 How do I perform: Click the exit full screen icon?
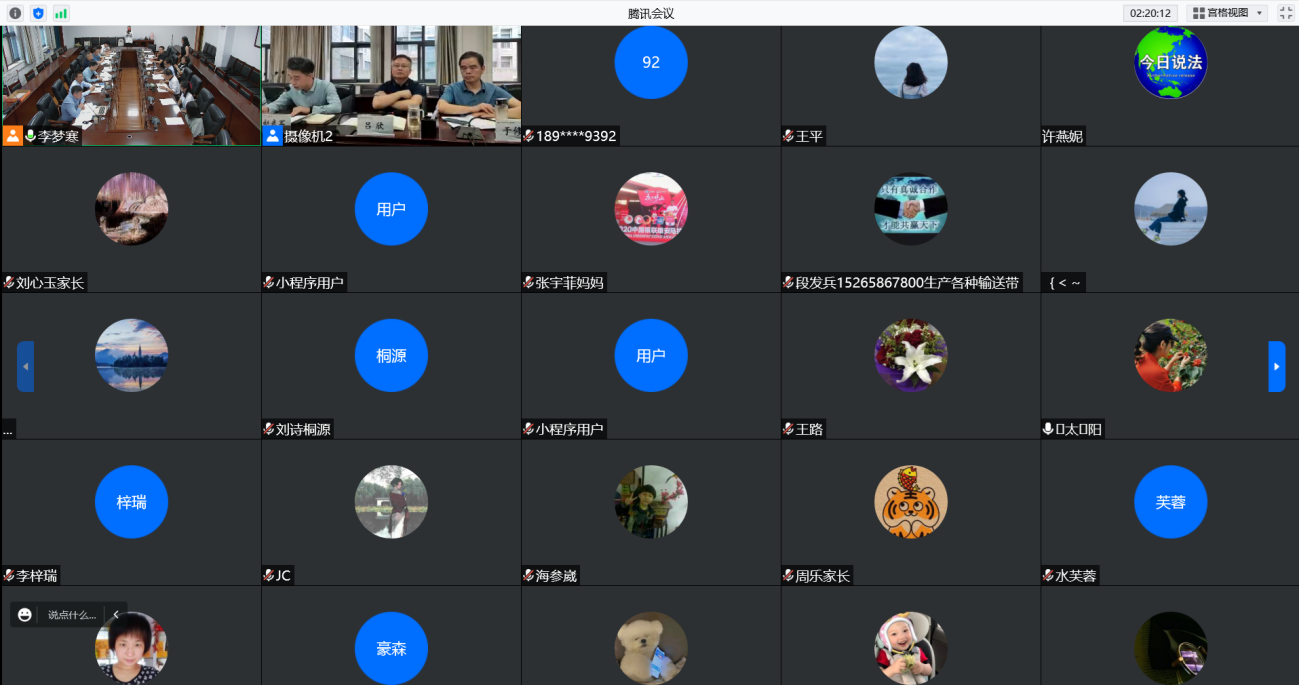pos(1286,13)
